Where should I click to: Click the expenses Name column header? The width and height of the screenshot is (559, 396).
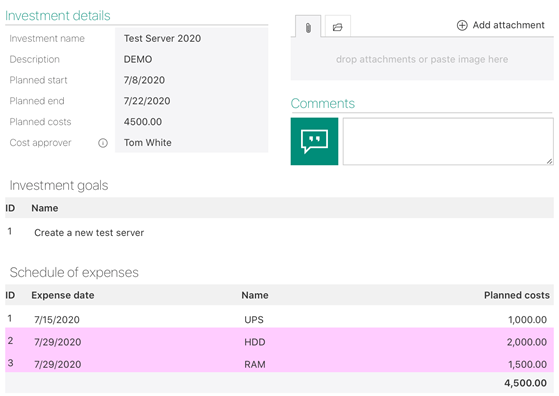point(255,295)
